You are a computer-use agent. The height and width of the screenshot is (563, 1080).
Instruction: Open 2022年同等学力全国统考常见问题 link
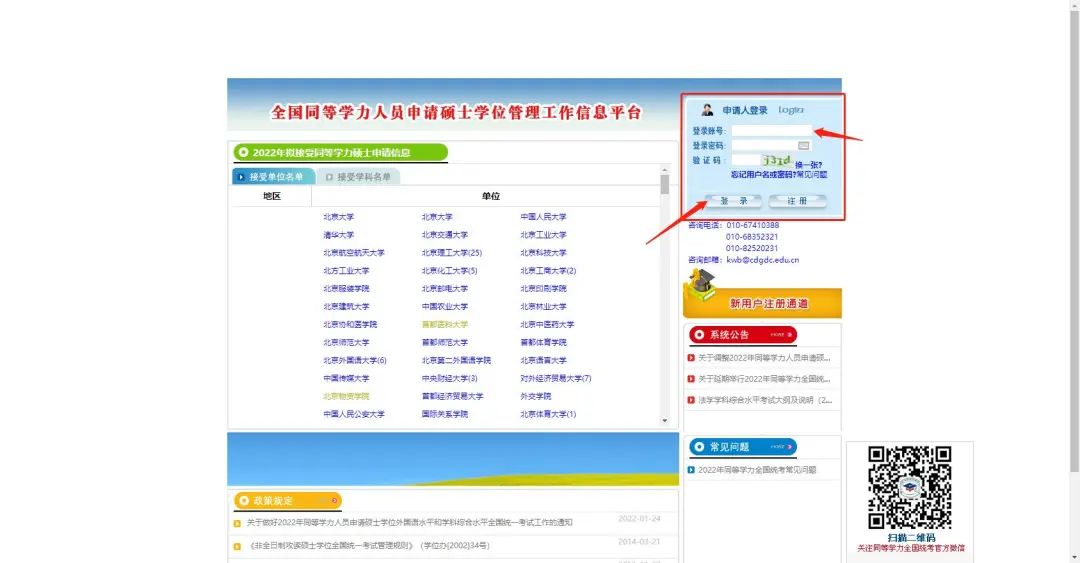pyautogui.click(x=756, y=469)
